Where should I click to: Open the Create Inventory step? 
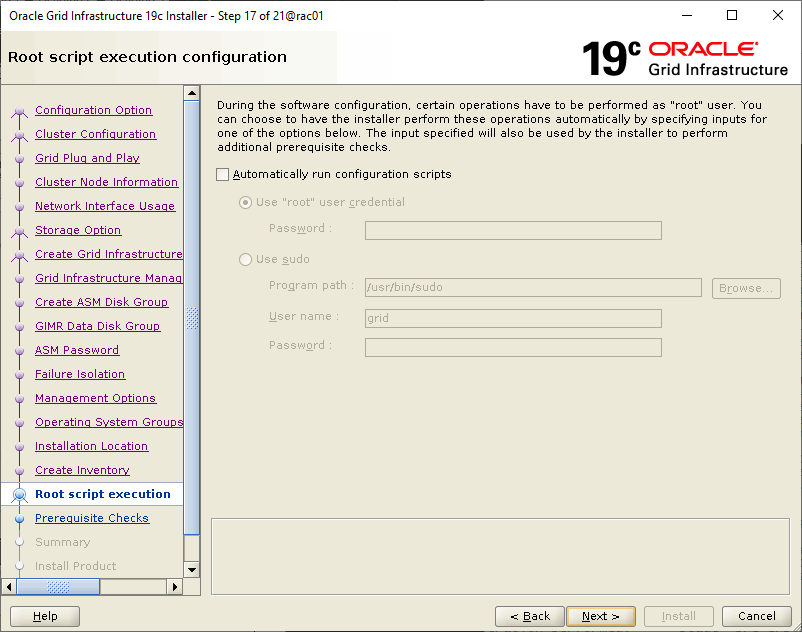[82, 470]
